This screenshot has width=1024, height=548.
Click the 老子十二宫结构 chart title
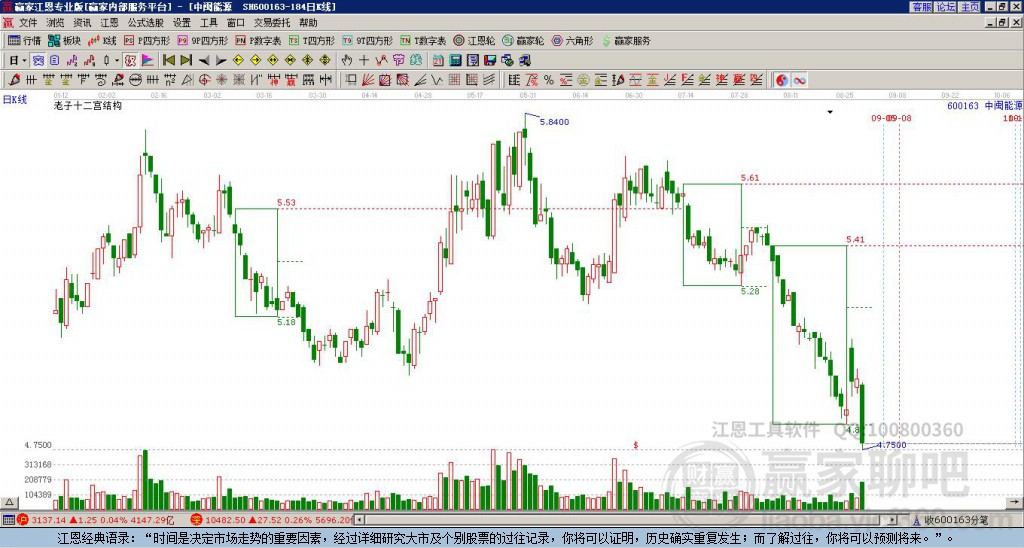88,105
